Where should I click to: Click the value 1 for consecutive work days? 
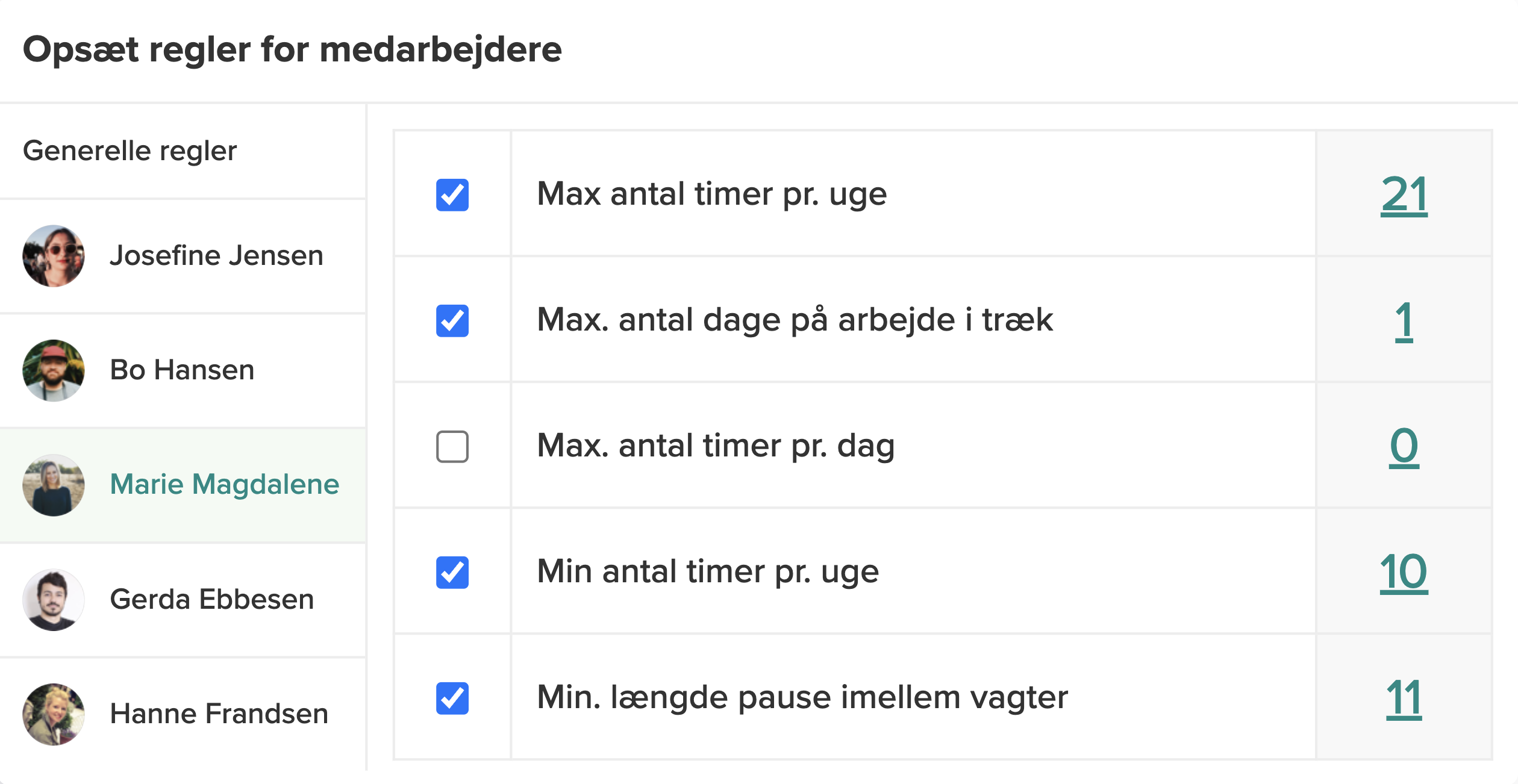1405,320
